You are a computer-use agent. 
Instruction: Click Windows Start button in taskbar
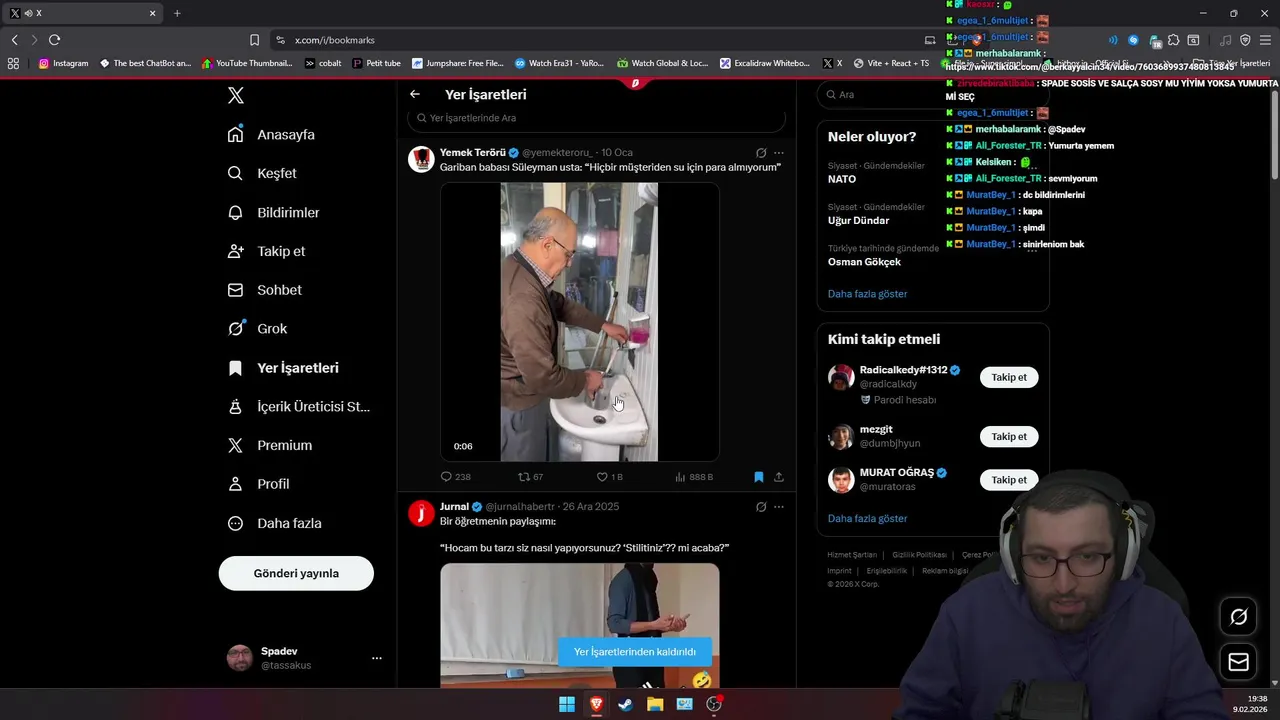[567, 704]
